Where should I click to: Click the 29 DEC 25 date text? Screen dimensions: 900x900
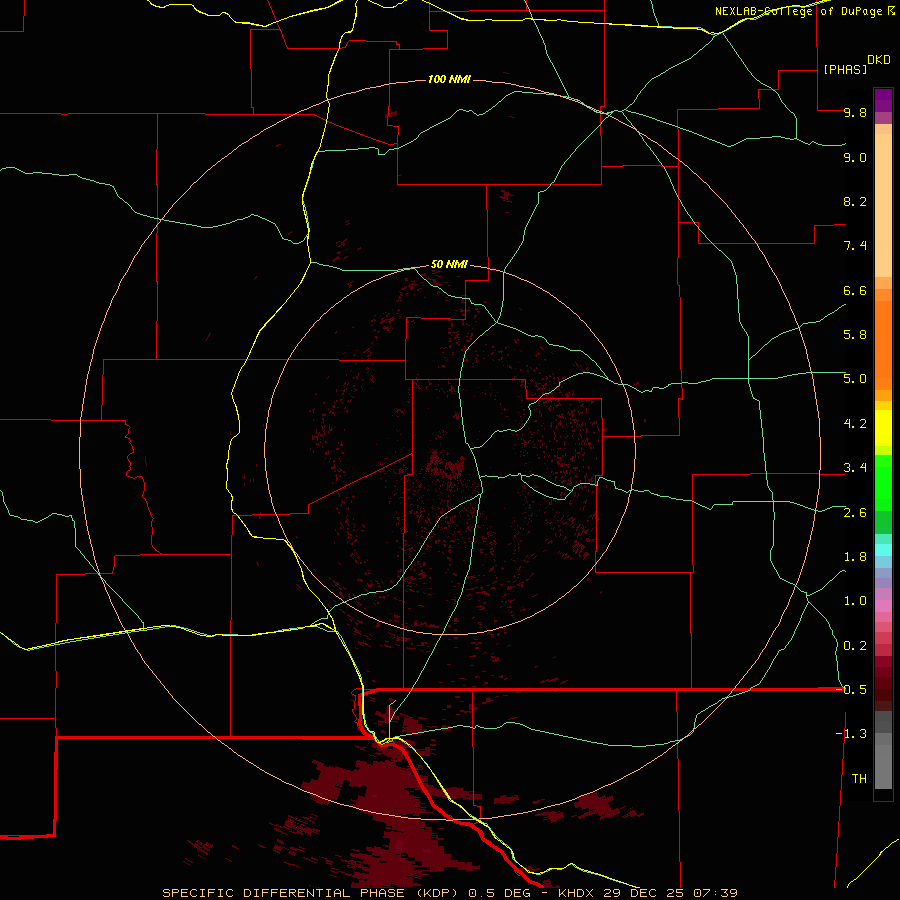pos(643,893)
